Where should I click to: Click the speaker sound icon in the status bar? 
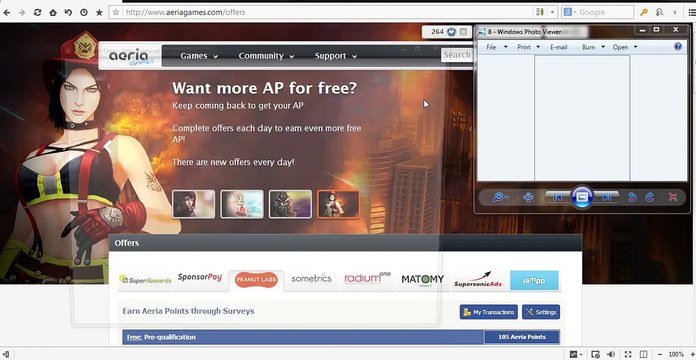(x=611, y=354)
